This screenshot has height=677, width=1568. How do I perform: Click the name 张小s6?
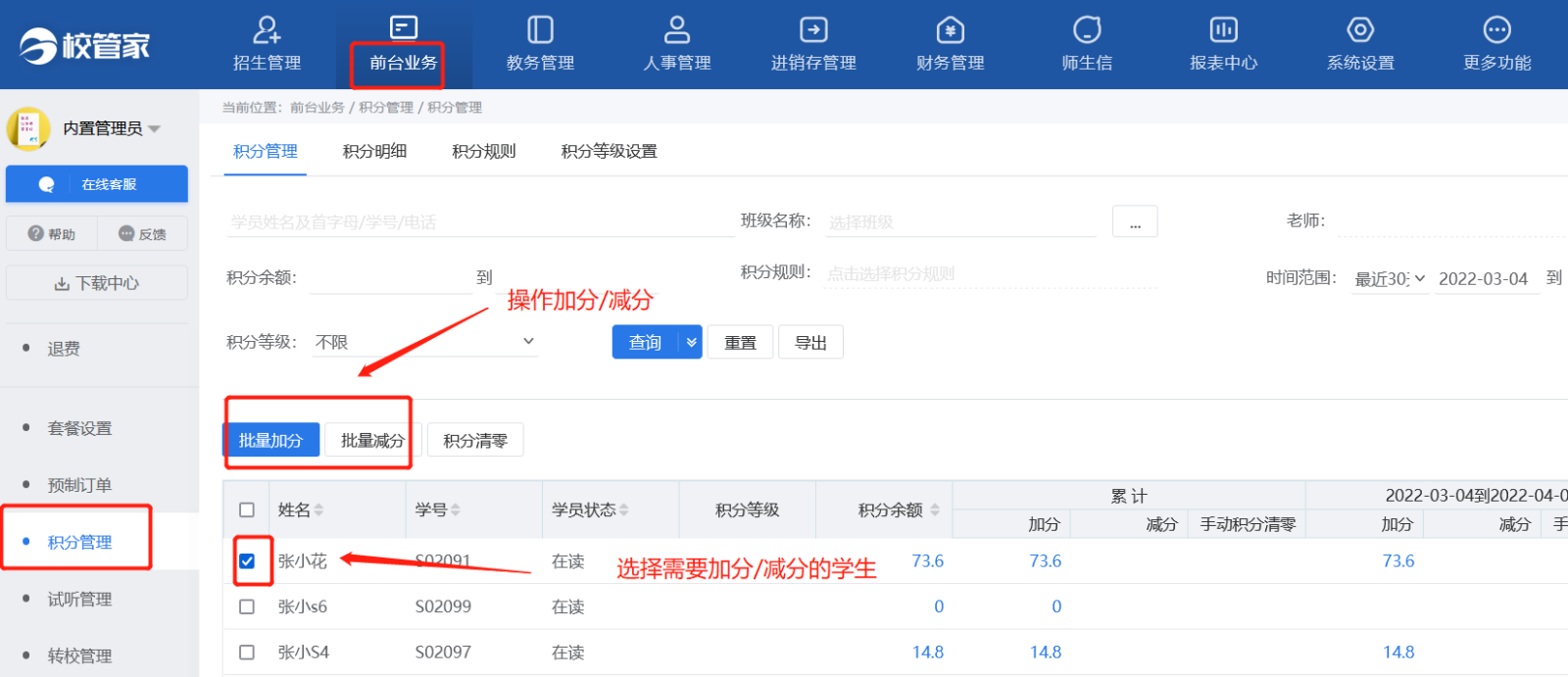(303, 606)
